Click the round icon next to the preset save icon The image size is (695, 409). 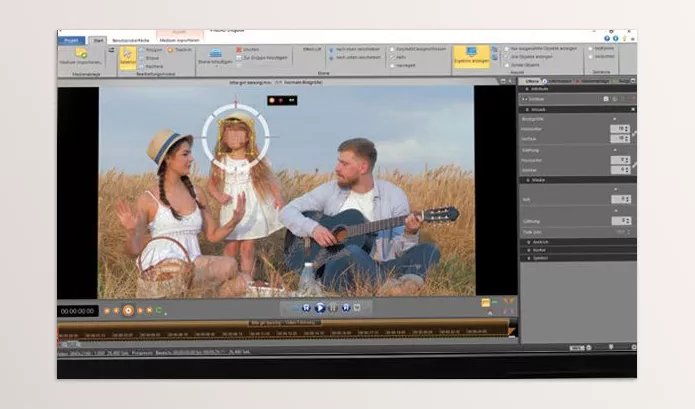(x=614, y=99)
